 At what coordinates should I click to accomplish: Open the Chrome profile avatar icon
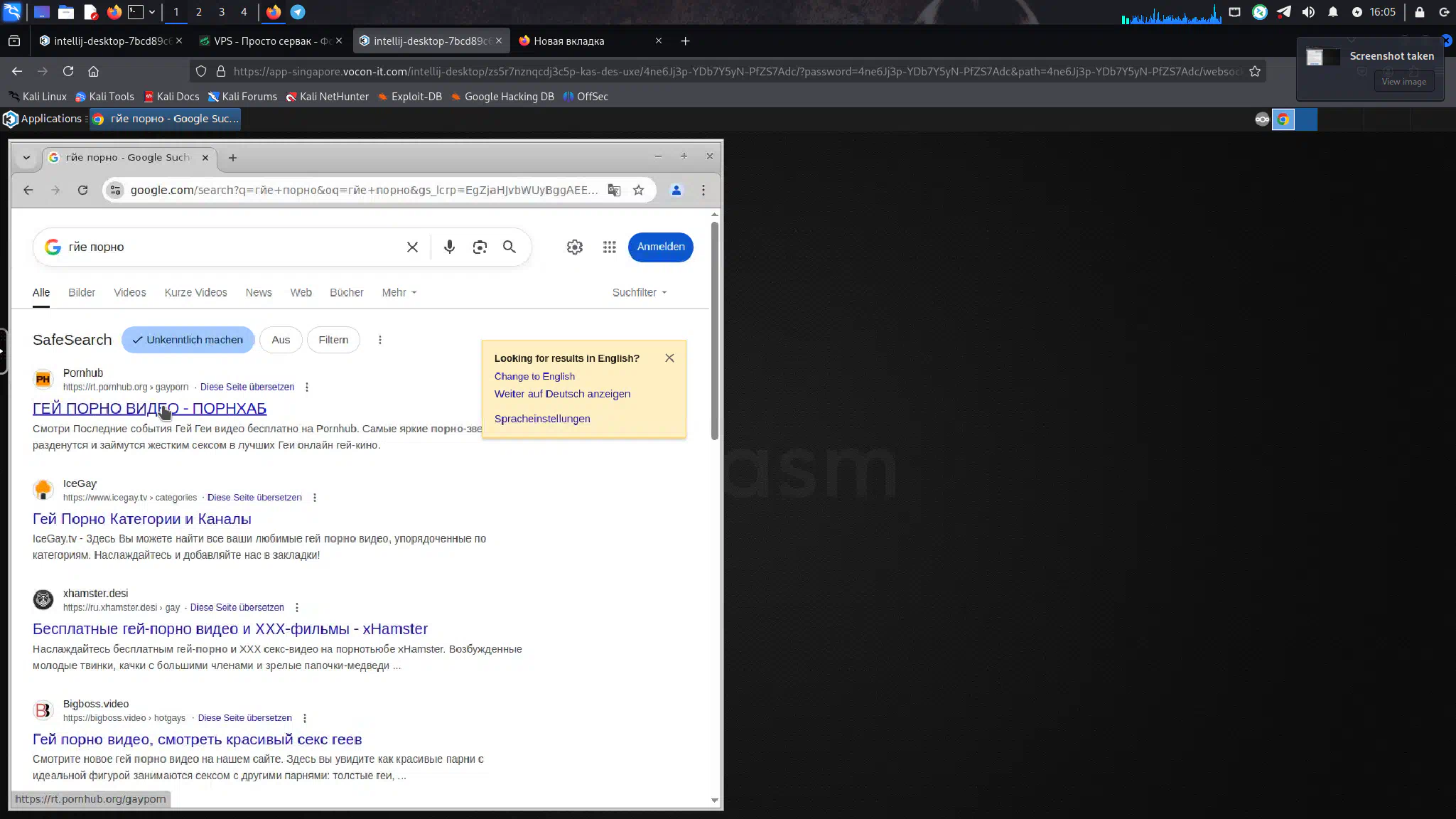click(676, 190)
